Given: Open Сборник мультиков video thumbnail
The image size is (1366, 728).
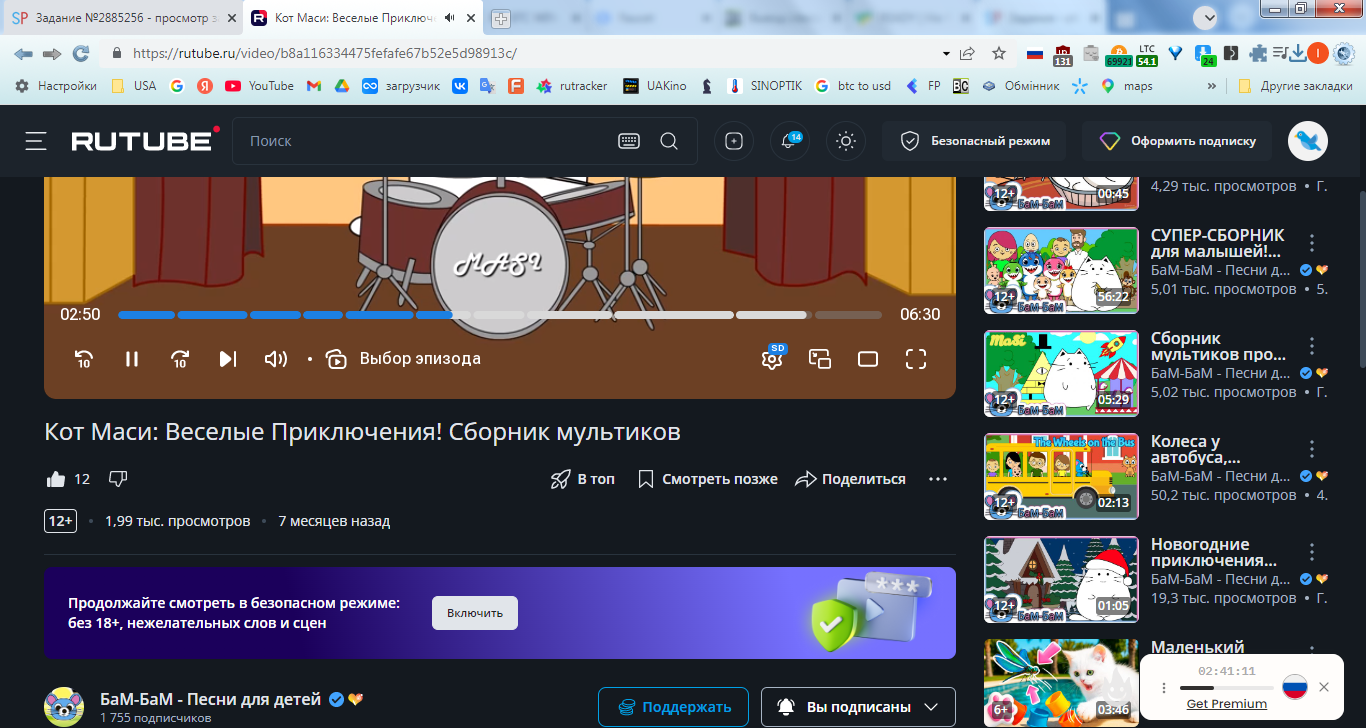Looking at the screenshot, I should point(1061,373).
